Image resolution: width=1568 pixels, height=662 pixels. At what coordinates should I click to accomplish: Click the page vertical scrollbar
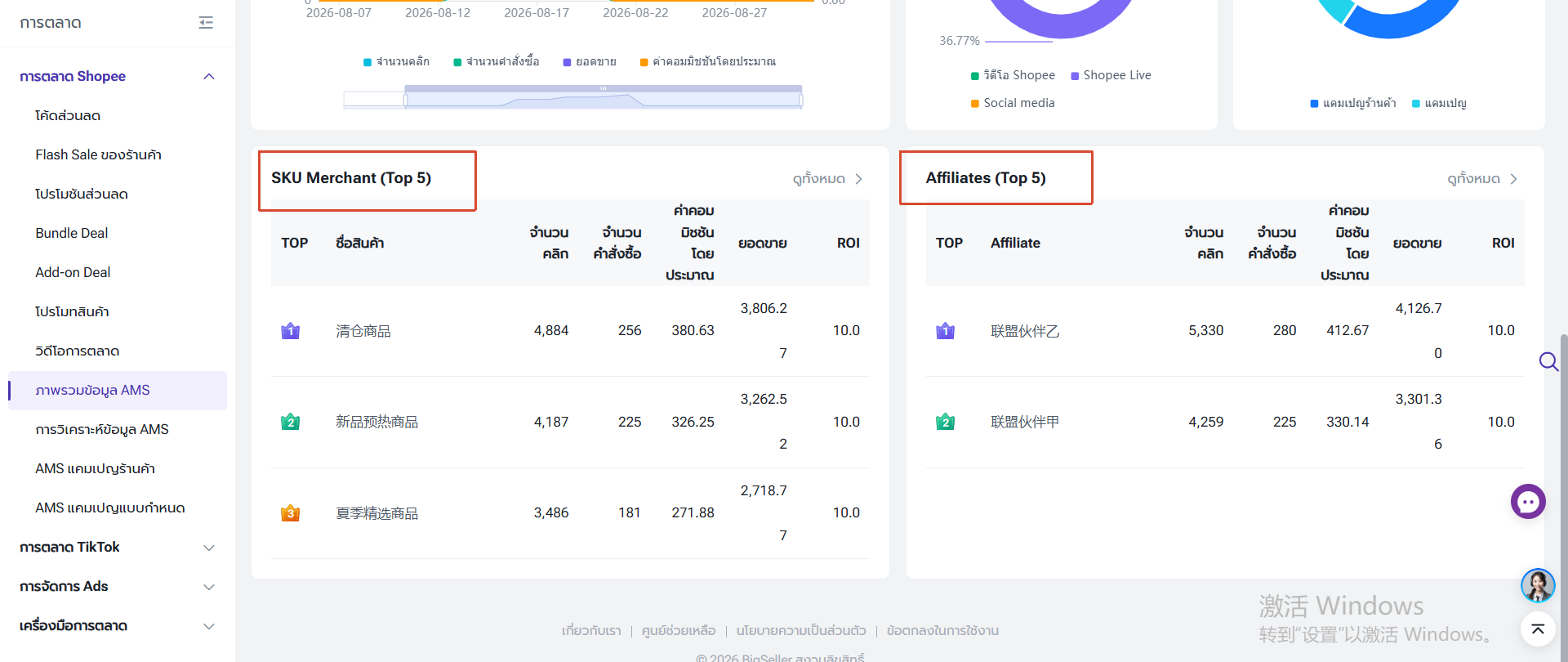click(x=1563, y=458)
